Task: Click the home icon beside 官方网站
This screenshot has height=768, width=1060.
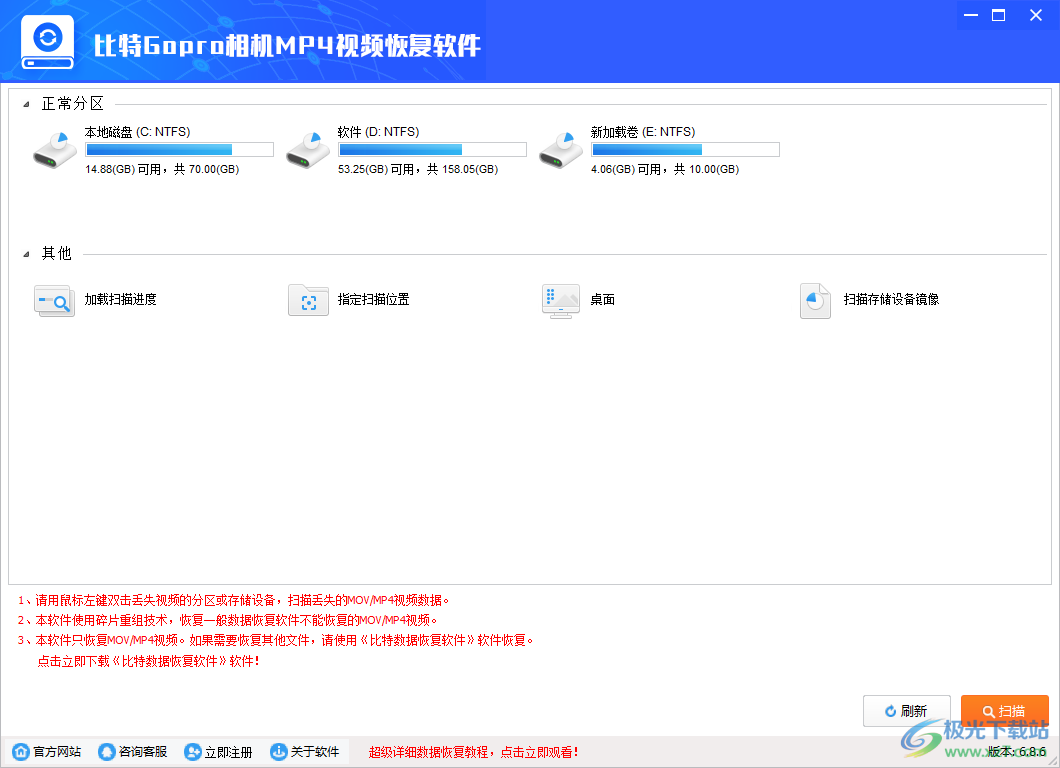Action: point(21,752)
